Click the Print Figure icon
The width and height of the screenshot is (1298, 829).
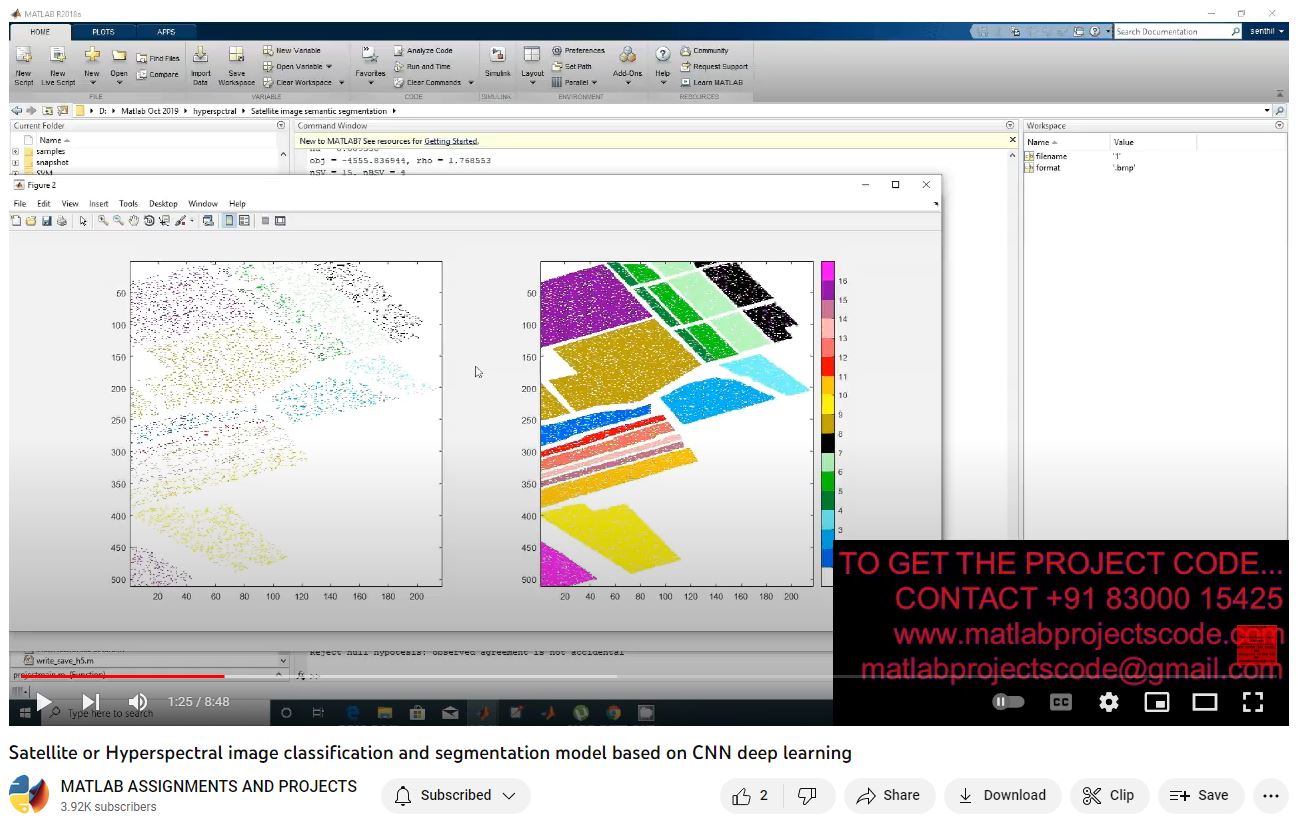[62, 221]
